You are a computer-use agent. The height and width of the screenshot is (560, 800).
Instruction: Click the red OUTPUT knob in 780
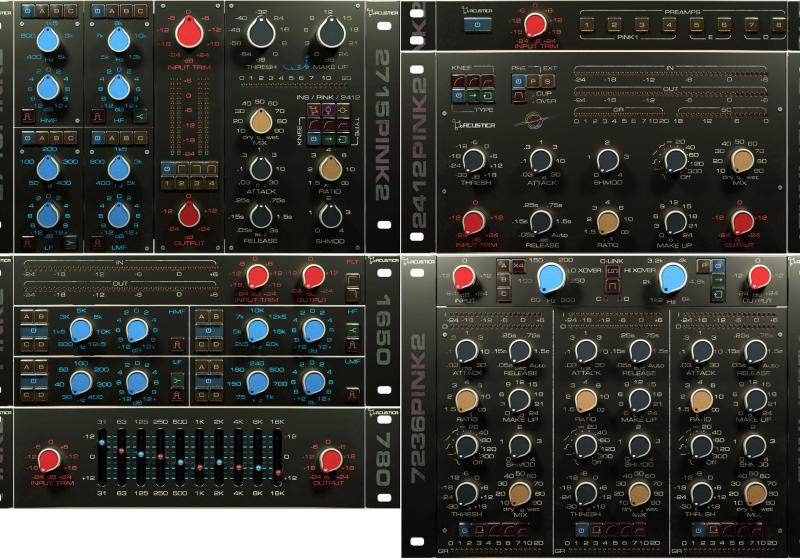pos(331,460)
